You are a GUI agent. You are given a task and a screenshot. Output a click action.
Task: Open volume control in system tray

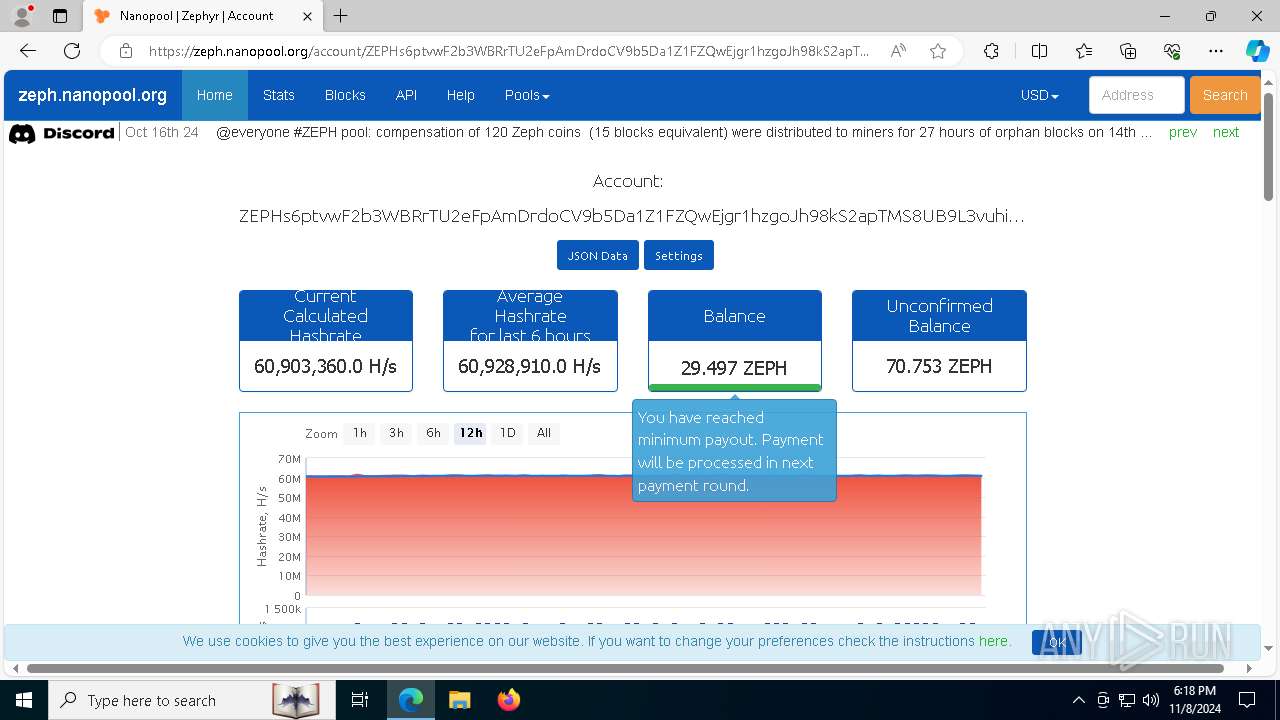(1151, 700)
